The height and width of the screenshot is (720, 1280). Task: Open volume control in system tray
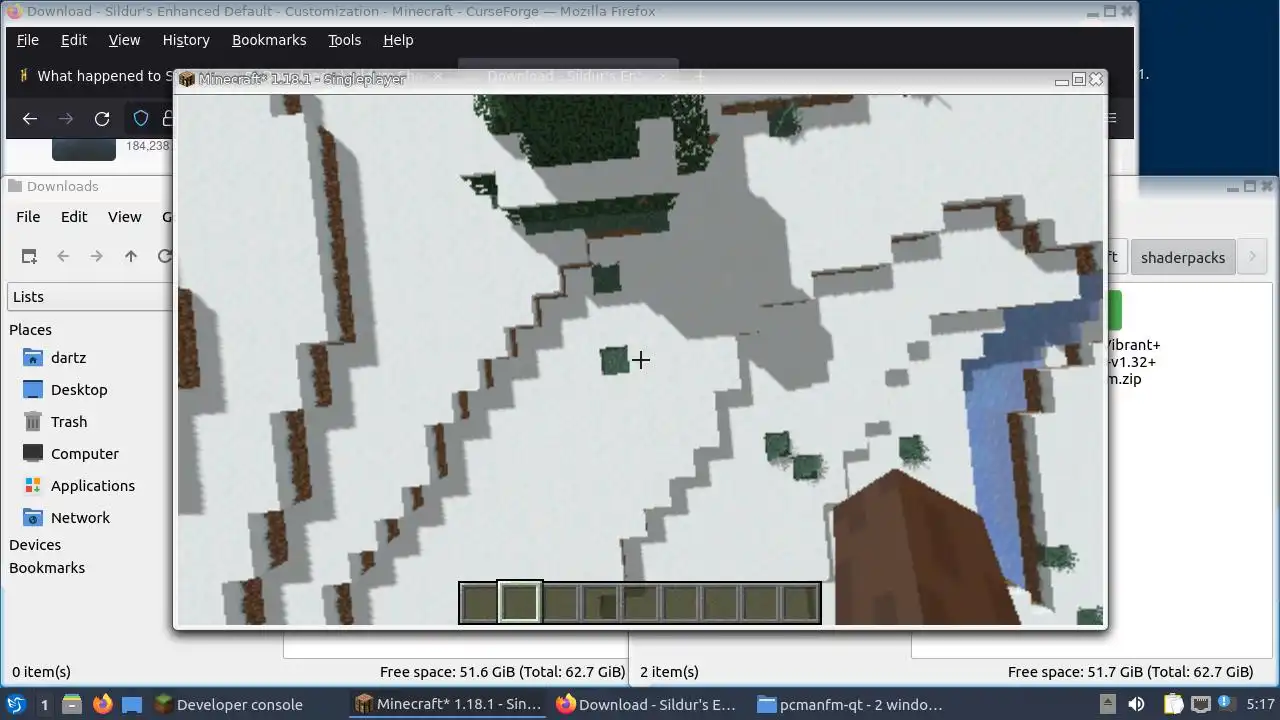(1136, 704)
